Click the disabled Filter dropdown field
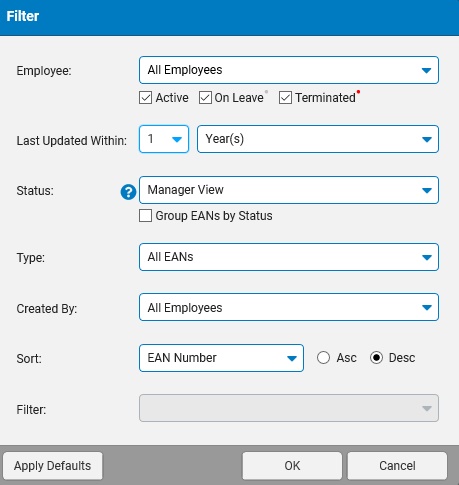 click(x=289, y=408)
